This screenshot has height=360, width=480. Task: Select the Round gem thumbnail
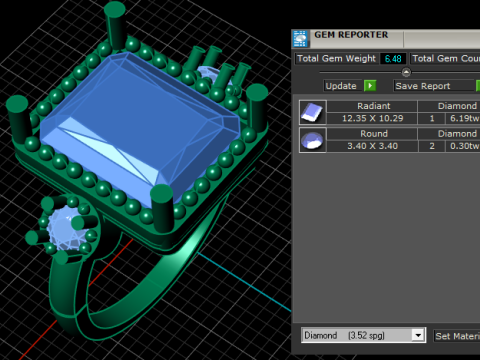313,140
